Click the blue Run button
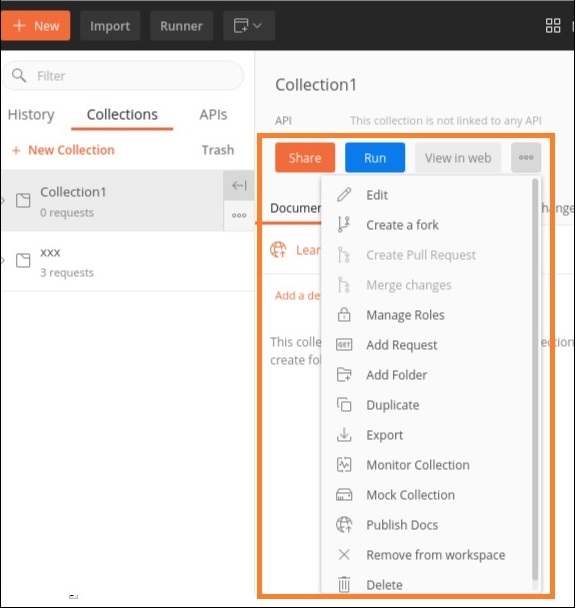The image size is (576, 609). click(x=375, y=158)
